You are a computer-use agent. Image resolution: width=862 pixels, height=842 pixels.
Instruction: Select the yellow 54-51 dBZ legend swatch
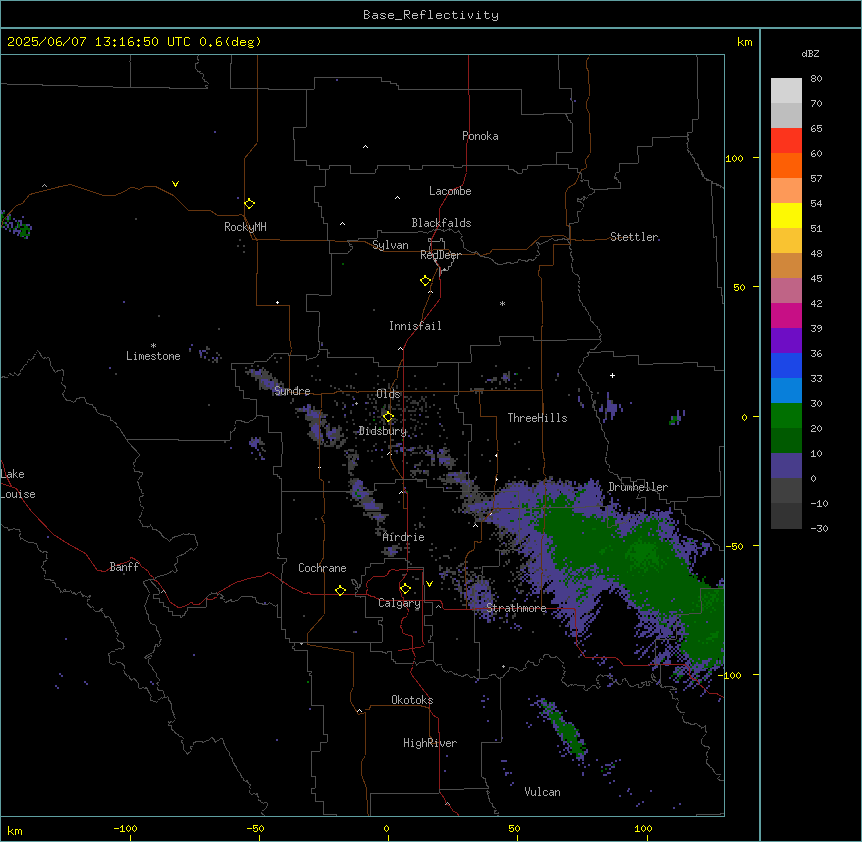tap(786, 215)
